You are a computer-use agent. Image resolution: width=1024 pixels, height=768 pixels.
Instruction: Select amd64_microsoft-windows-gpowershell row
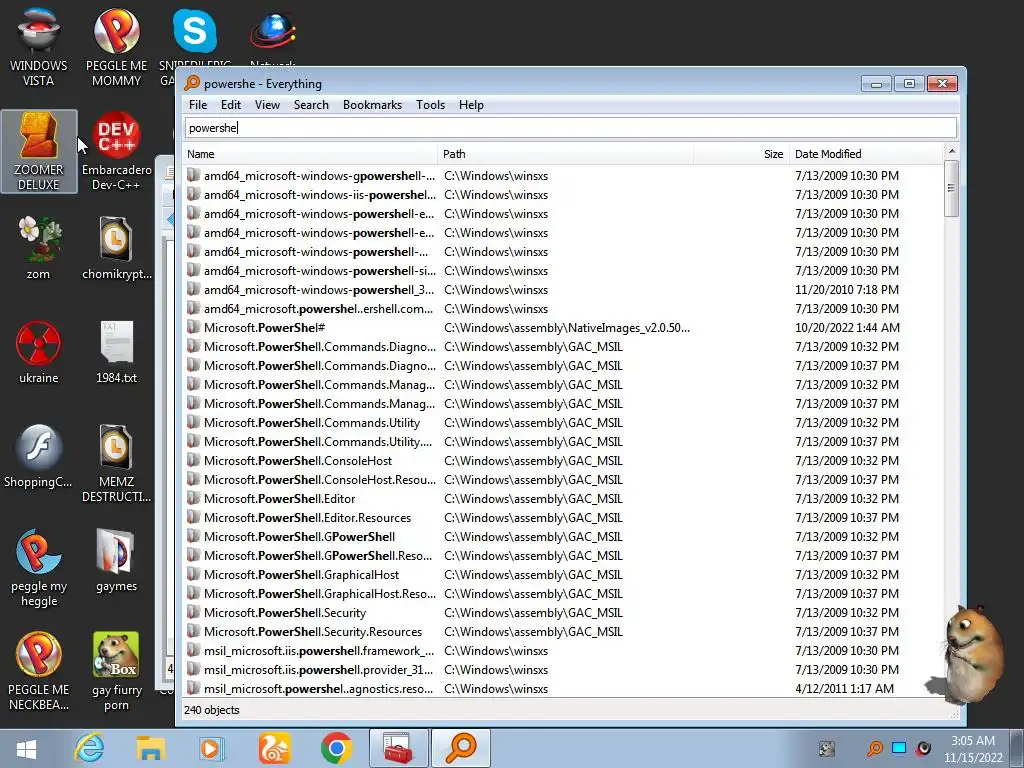click(x=564, y=176)
